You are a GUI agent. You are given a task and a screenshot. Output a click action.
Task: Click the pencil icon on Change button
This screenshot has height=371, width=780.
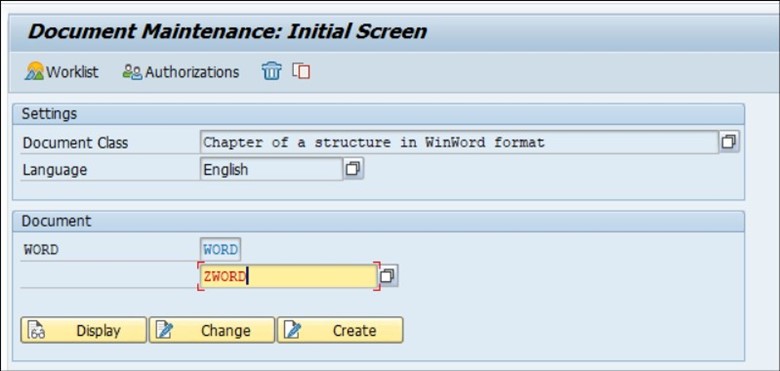pos(164,330)
